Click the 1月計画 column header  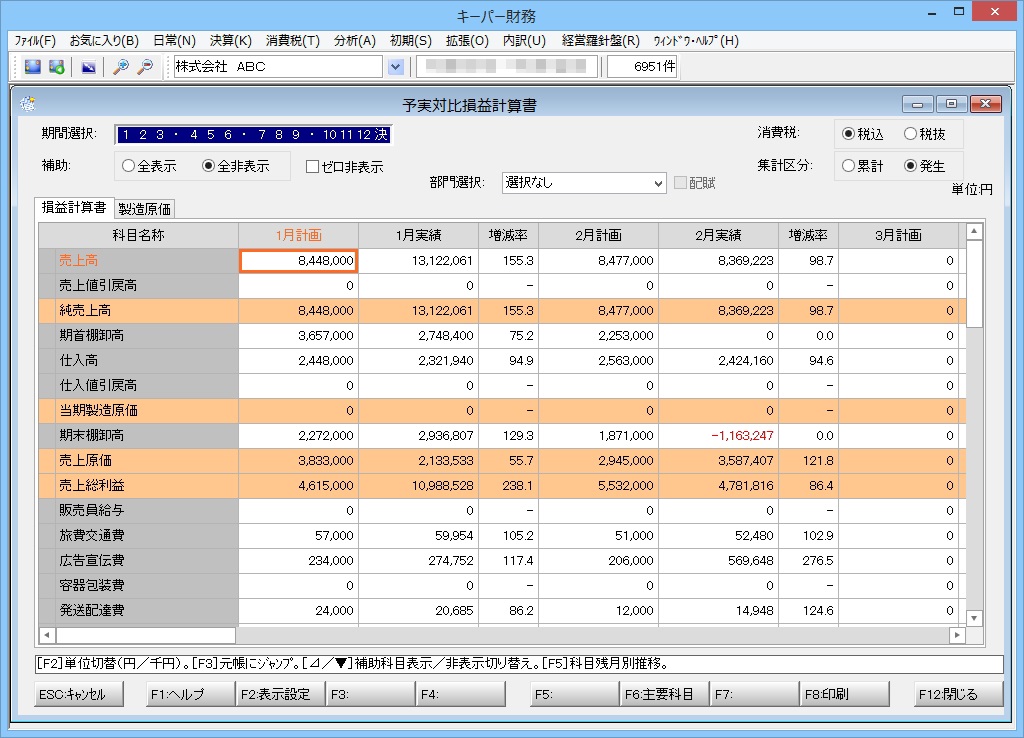298,236
